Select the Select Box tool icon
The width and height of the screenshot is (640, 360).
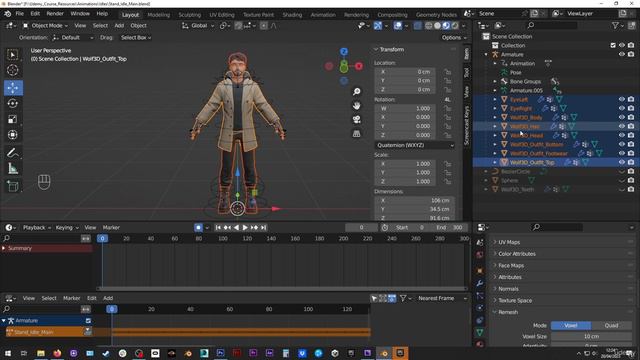[x=13, y=55]
